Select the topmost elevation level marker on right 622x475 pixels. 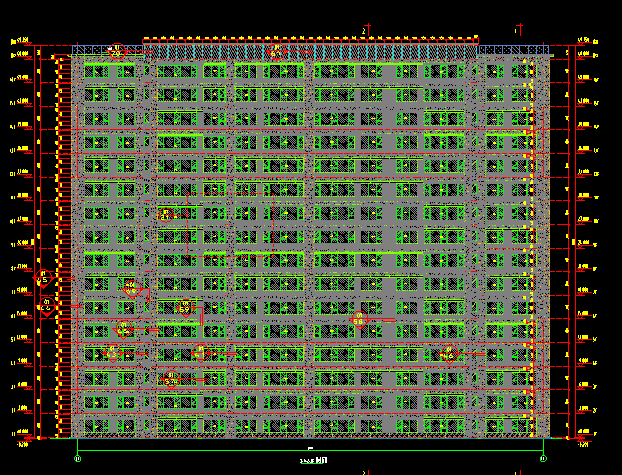tap(583, 41)
